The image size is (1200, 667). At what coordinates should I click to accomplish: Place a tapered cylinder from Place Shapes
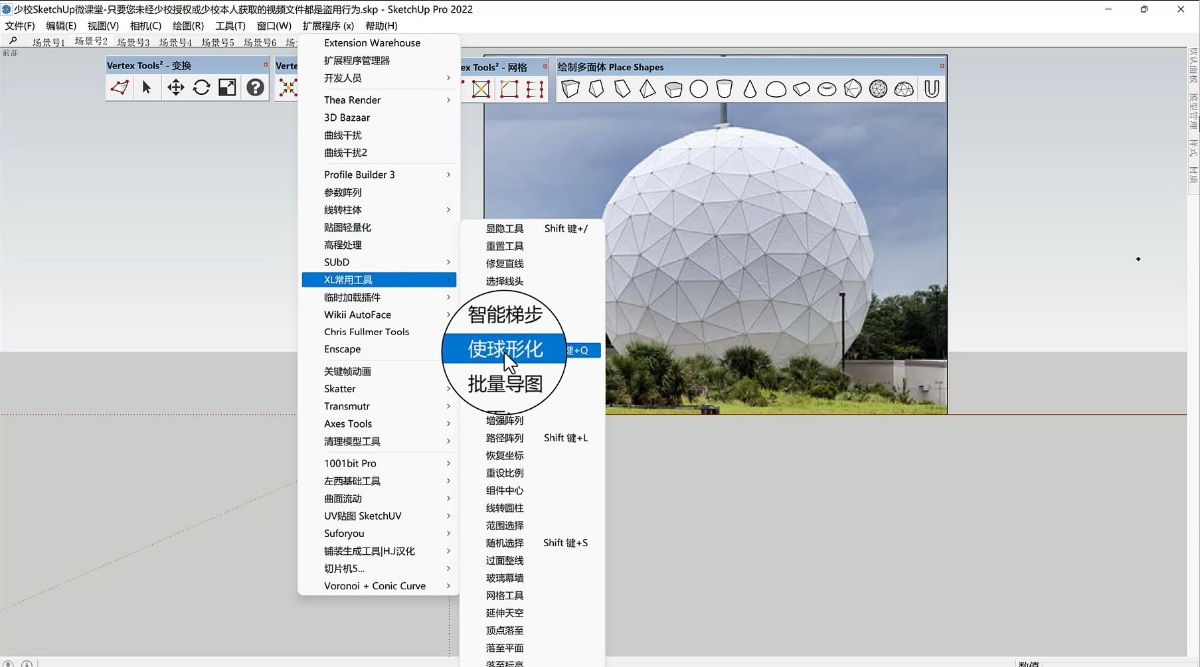click(x=725, y=89)
